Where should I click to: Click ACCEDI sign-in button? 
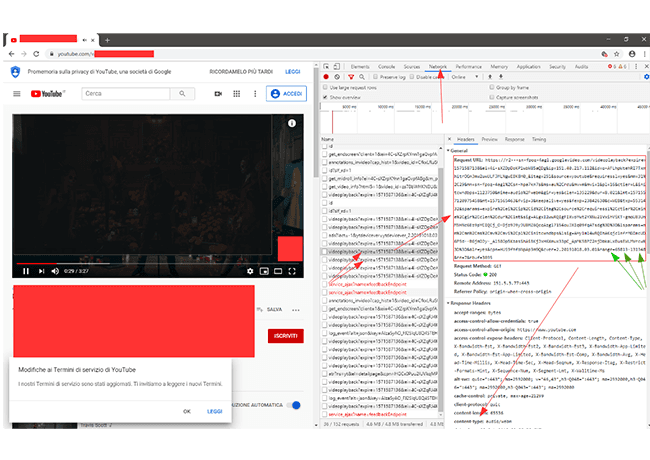tap(286, 94)
